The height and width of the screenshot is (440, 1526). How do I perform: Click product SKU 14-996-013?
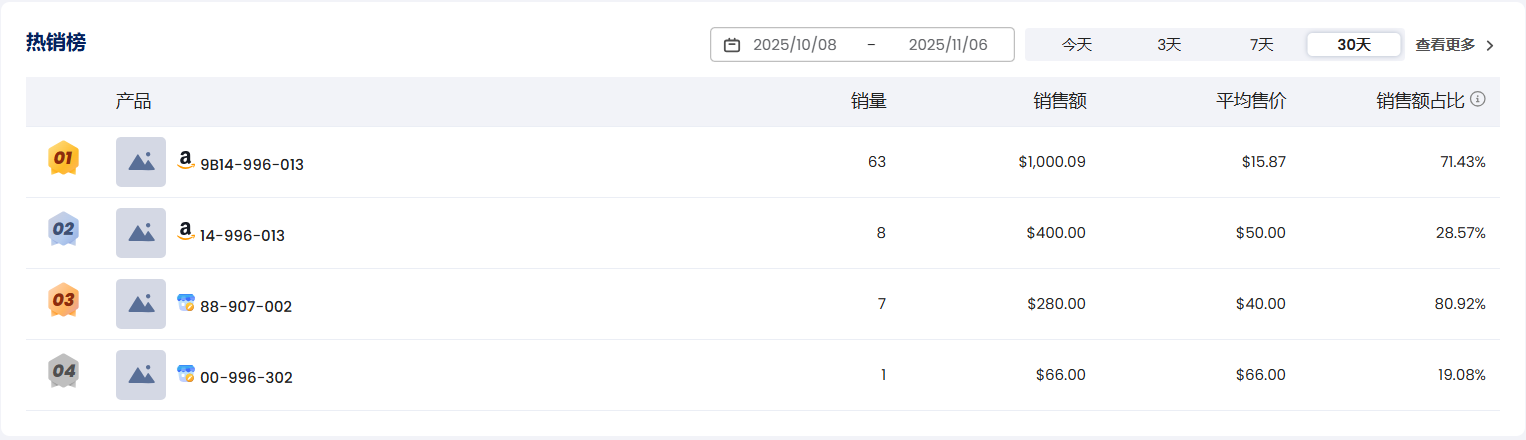[x=242, y=236]
